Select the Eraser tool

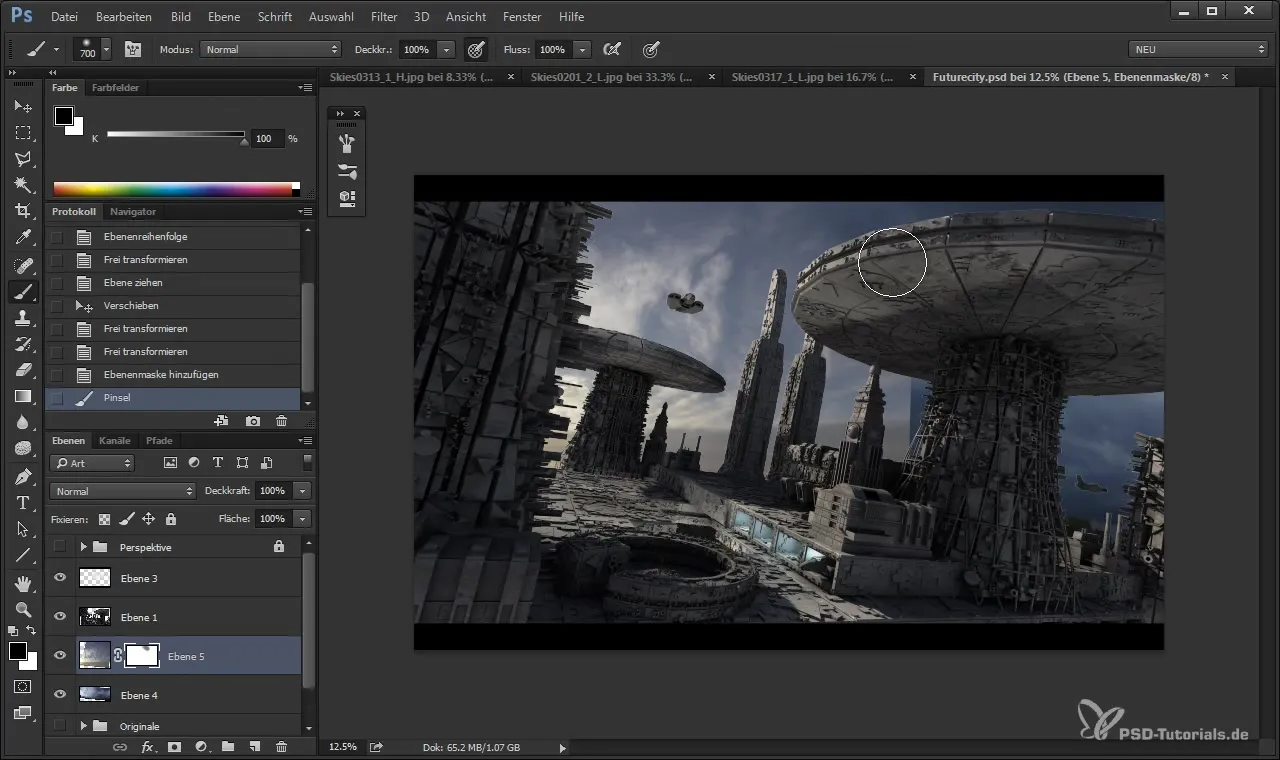[x=23, y=370]
